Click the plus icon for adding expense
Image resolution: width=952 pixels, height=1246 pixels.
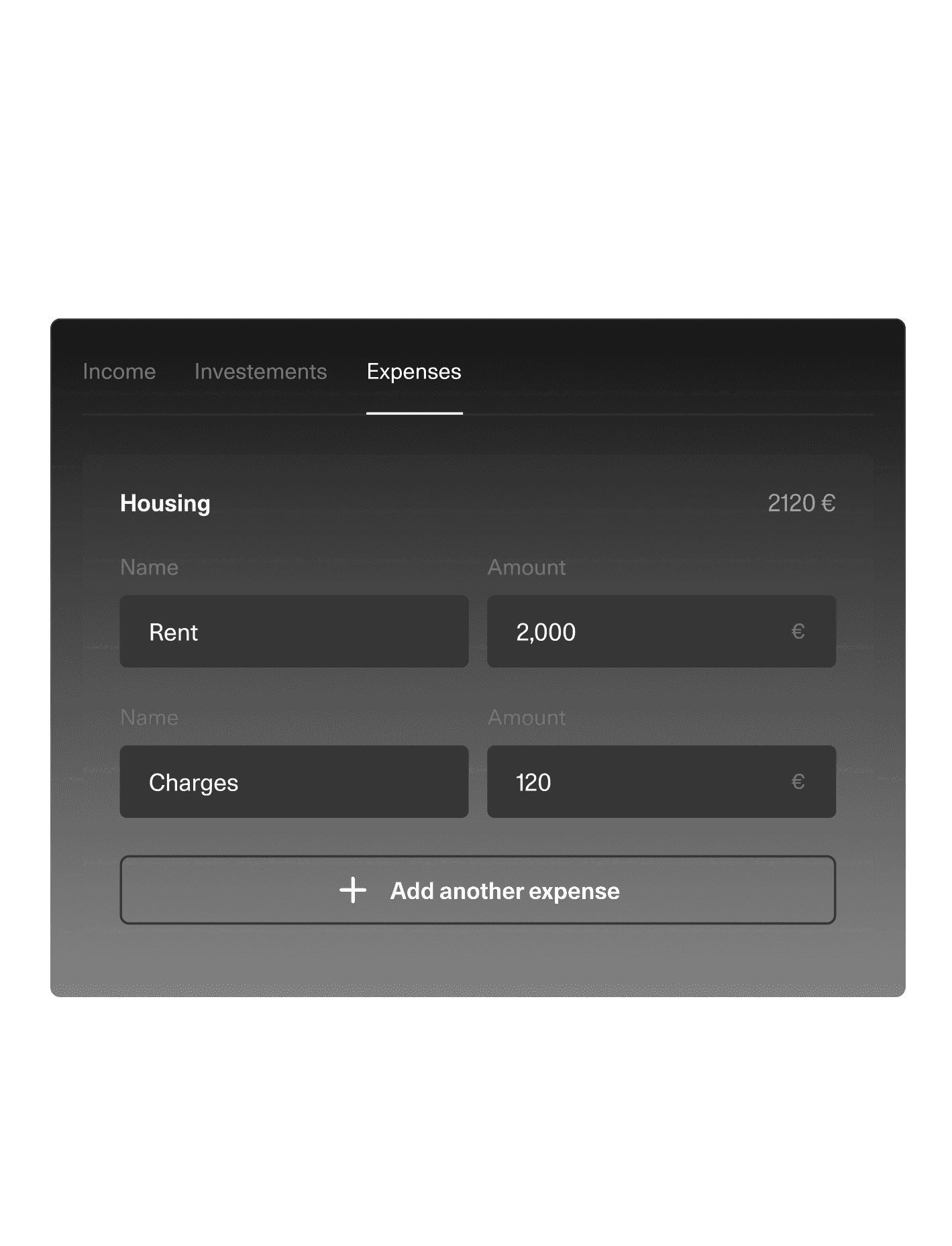coord(353,890)
